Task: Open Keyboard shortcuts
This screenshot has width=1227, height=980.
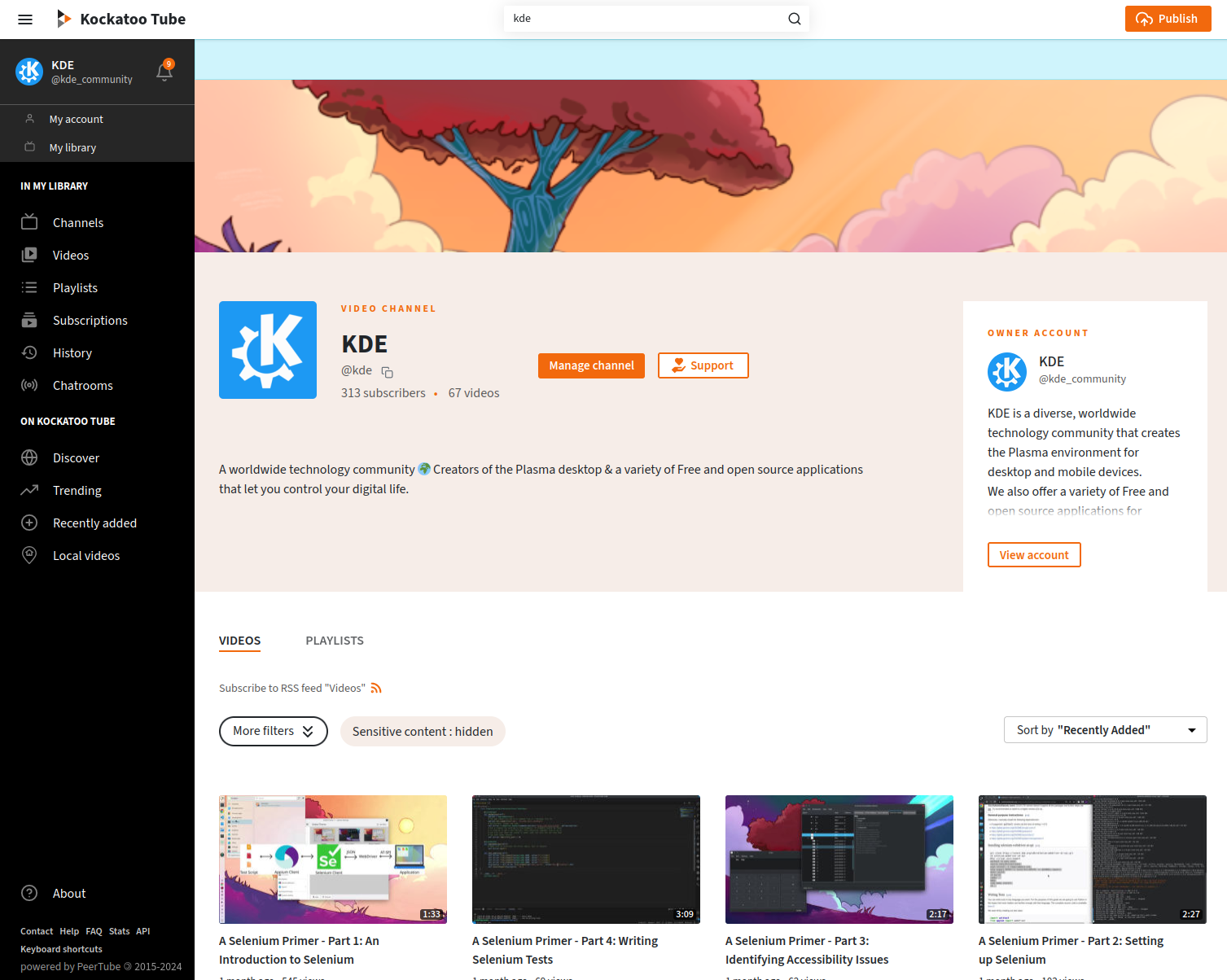Action: [61, 949]
